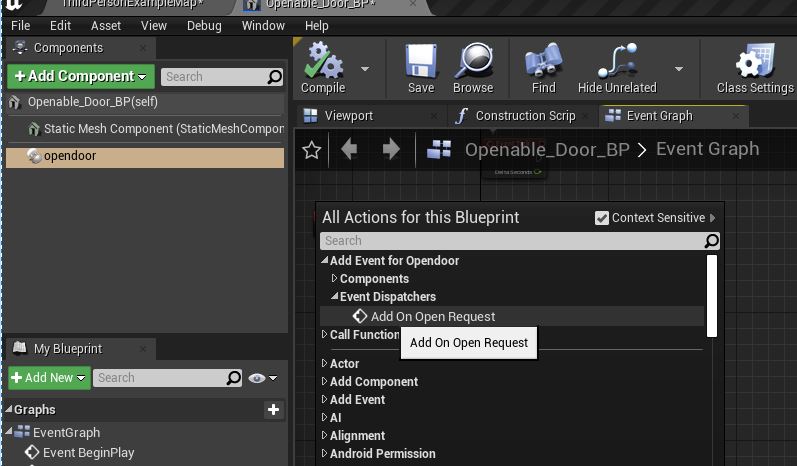The height and width of the screenshot is (466, 797).
Task: Add a new graph with plus button
Action: 273,410
